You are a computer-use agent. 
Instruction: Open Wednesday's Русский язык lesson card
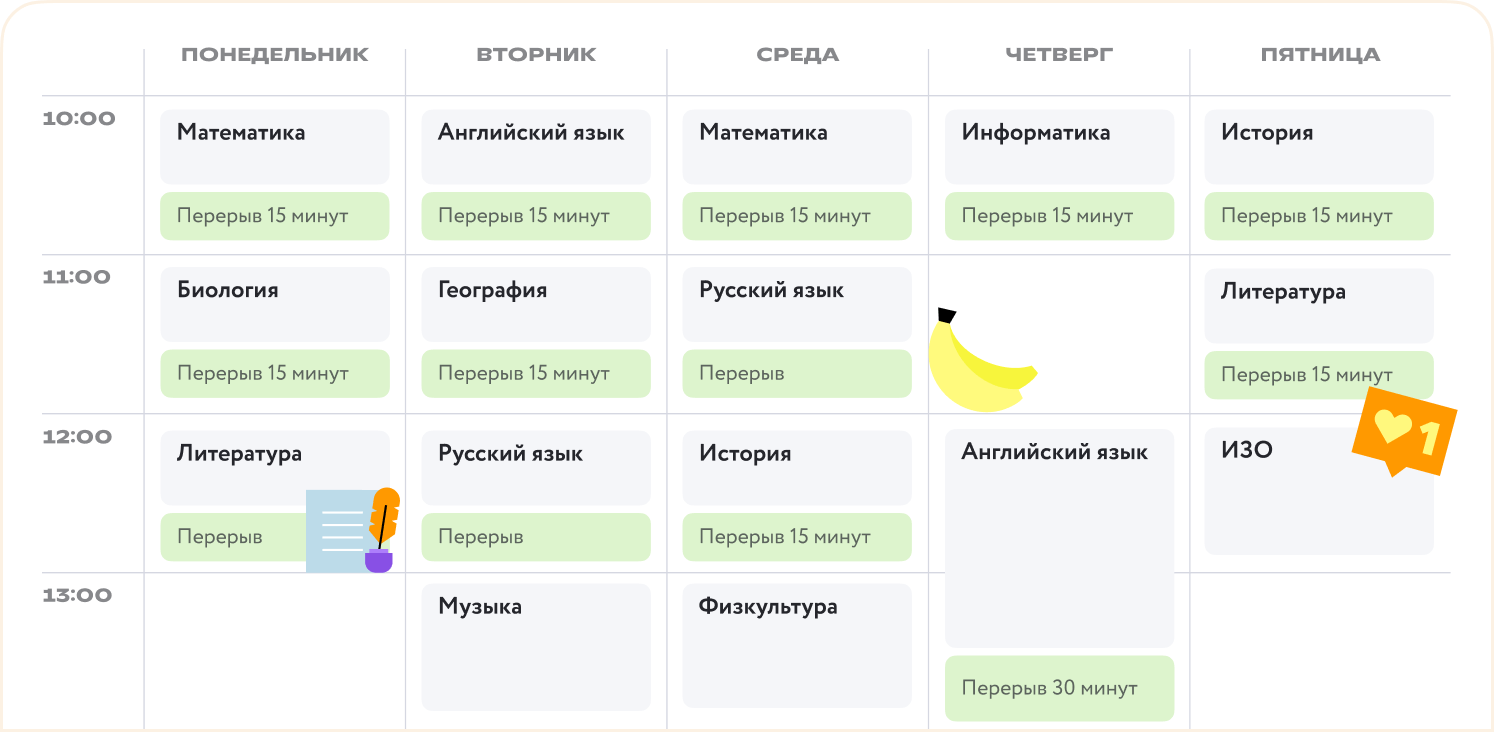[x=797, y=304]
